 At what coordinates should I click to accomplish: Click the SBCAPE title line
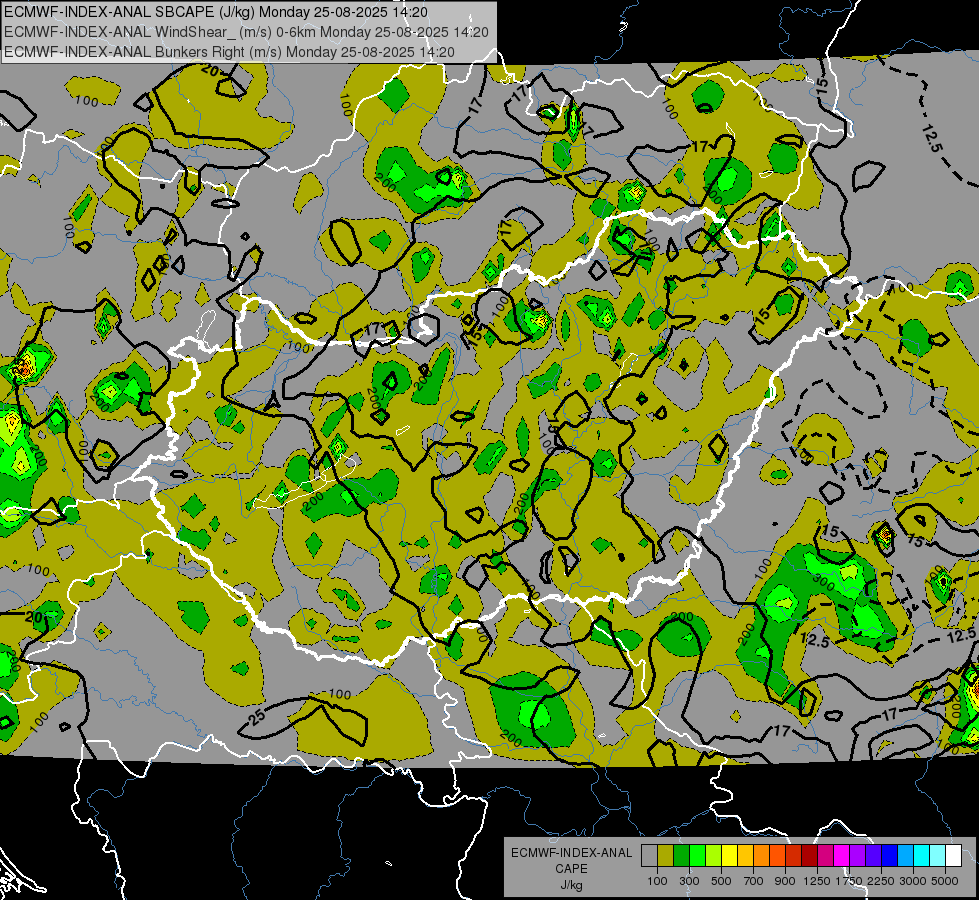216,12
